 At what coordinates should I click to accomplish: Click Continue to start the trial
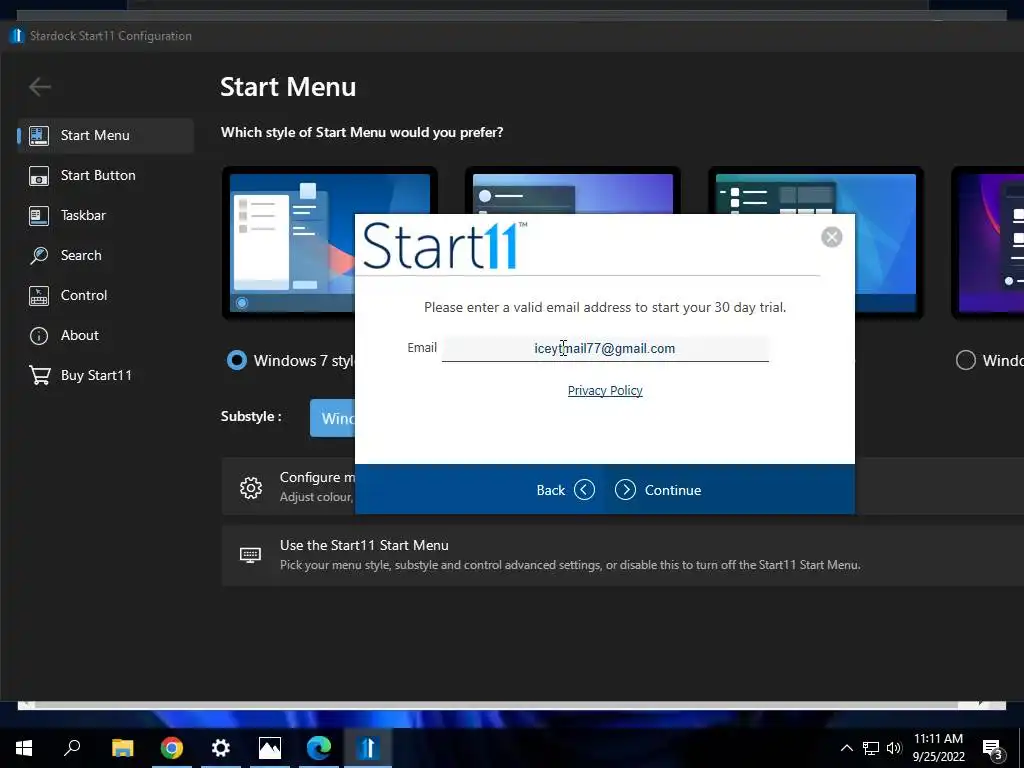tap(658, 490)
